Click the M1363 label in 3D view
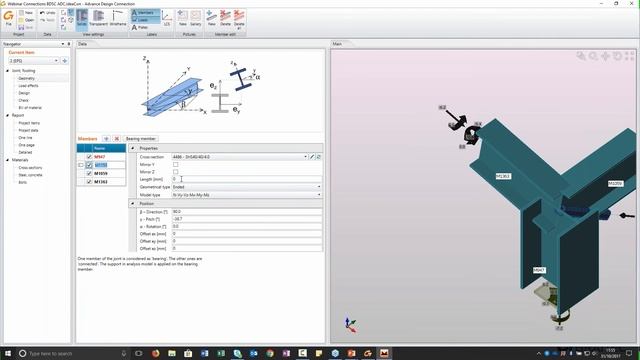The image size is (640, 360). click(x=503, y=176)
